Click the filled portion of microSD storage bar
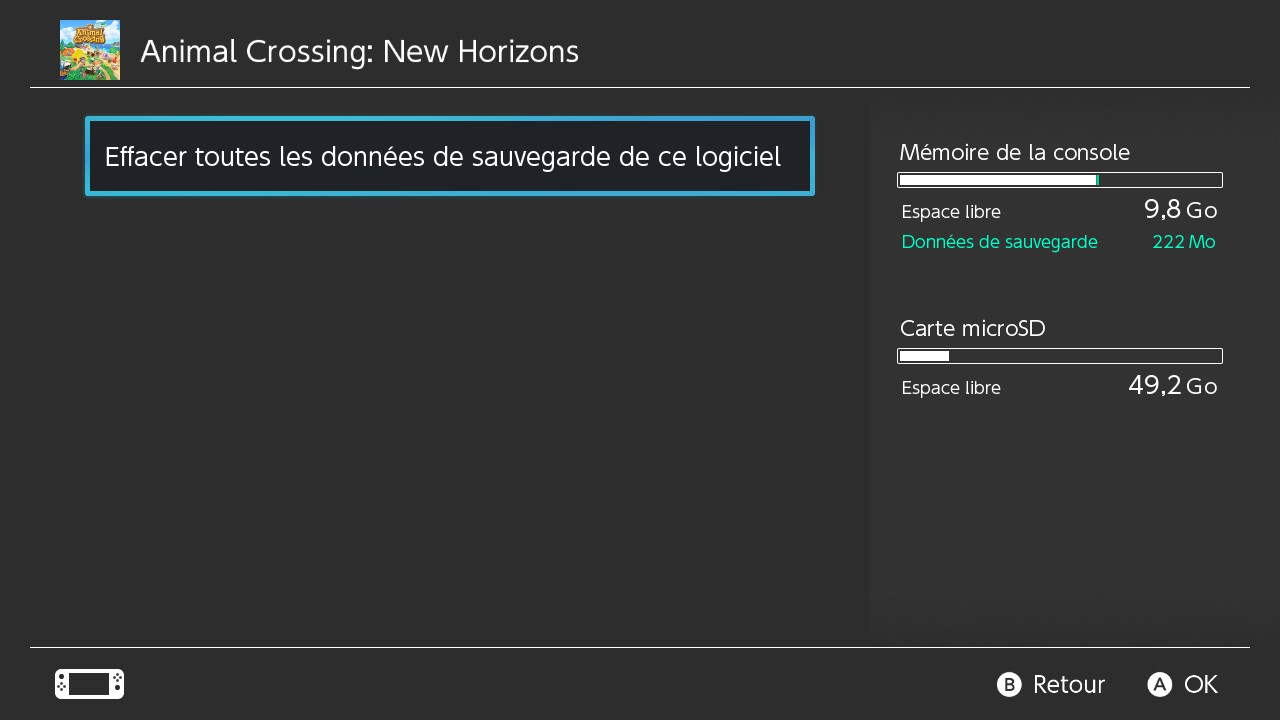The height and width of the screenshot is (720, 1280). tap(924, 356)
